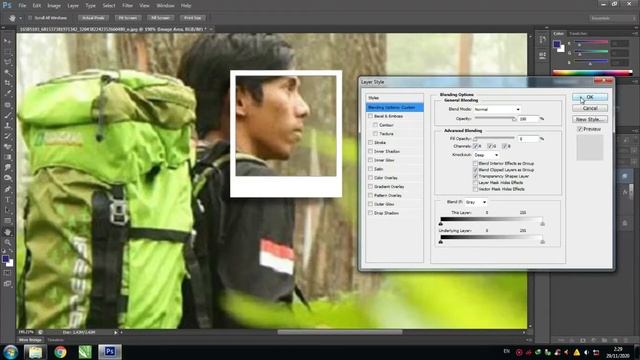This screenshot has height=360, width=640.
Task: Select the Healing Brush tool
Action: click(x=8, y=104)
